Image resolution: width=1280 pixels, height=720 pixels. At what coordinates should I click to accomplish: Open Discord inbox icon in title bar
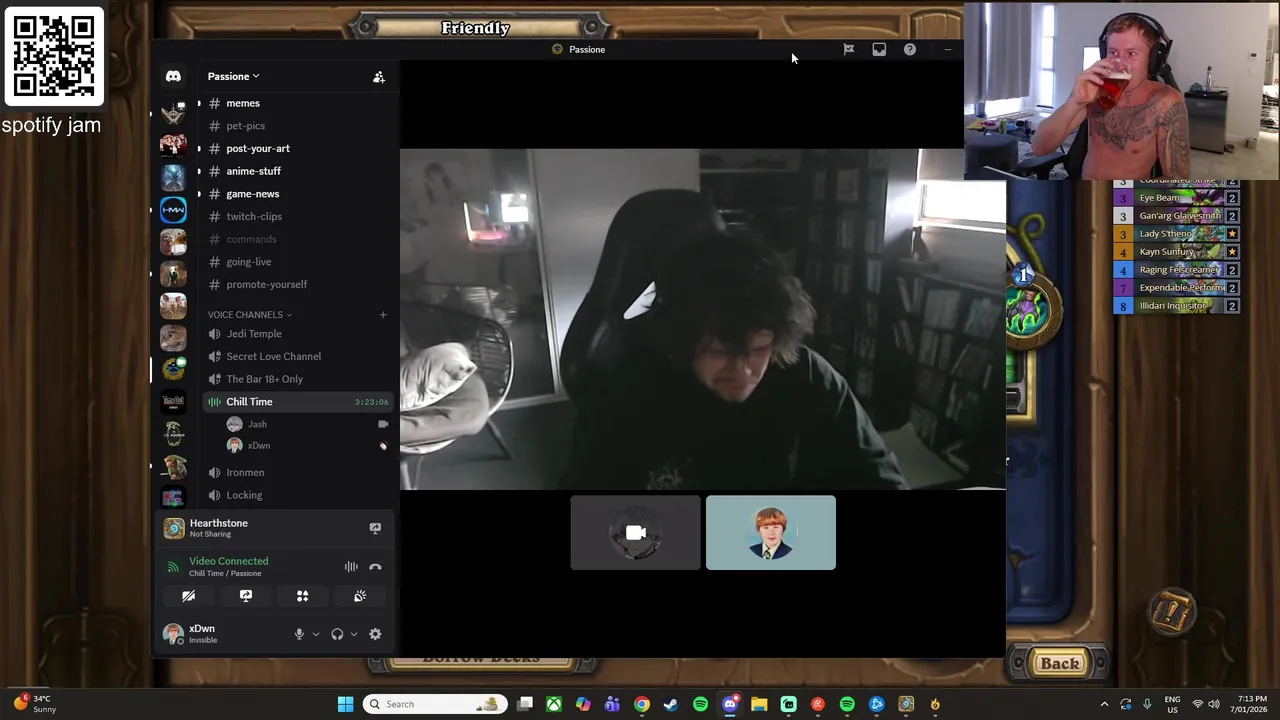(x=879, y=49)
